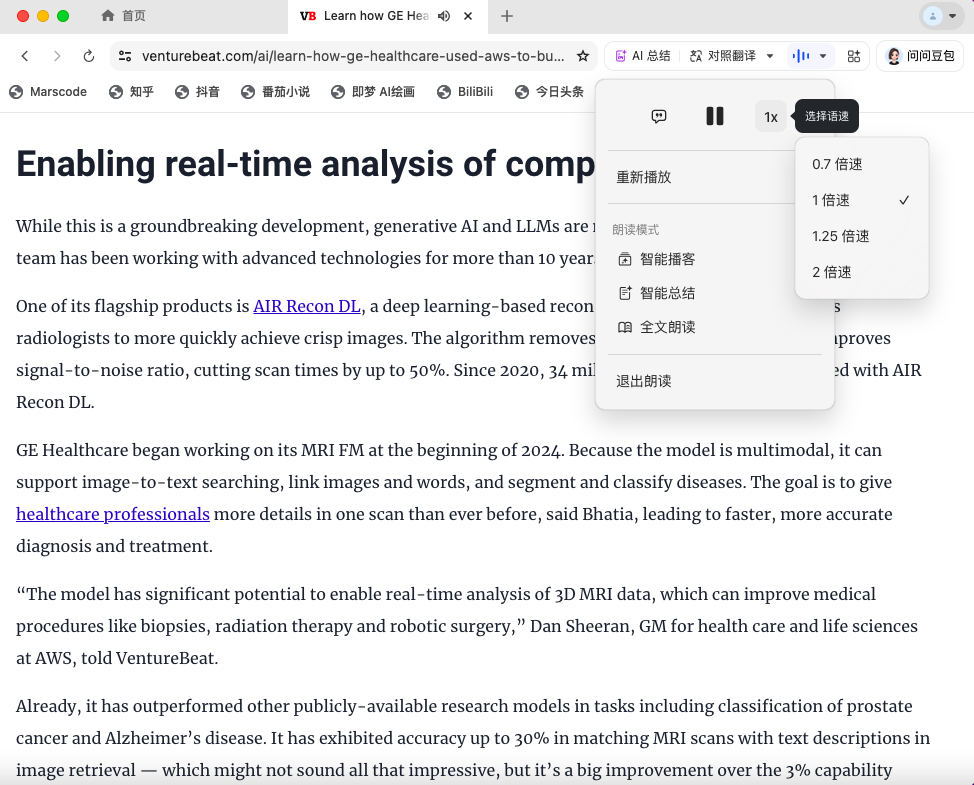Screen dimensions: 974x785
Task: Pause the reading playback
Action: coord(715,116)
